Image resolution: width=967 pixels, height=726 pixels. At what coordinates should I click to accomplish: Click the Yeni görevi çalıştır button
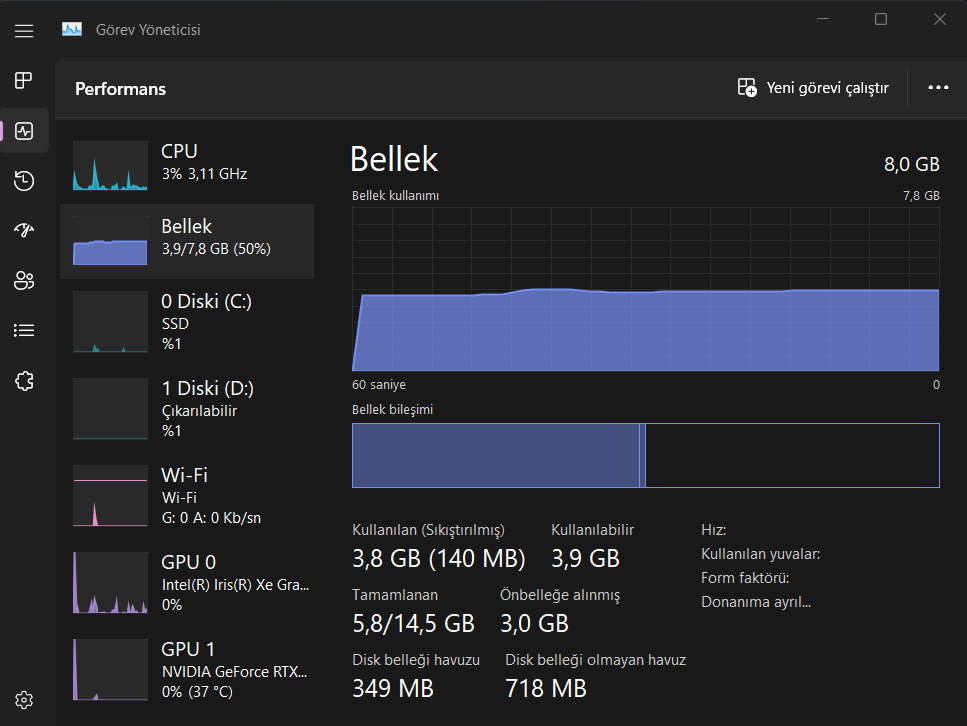(x=813, y=88)
